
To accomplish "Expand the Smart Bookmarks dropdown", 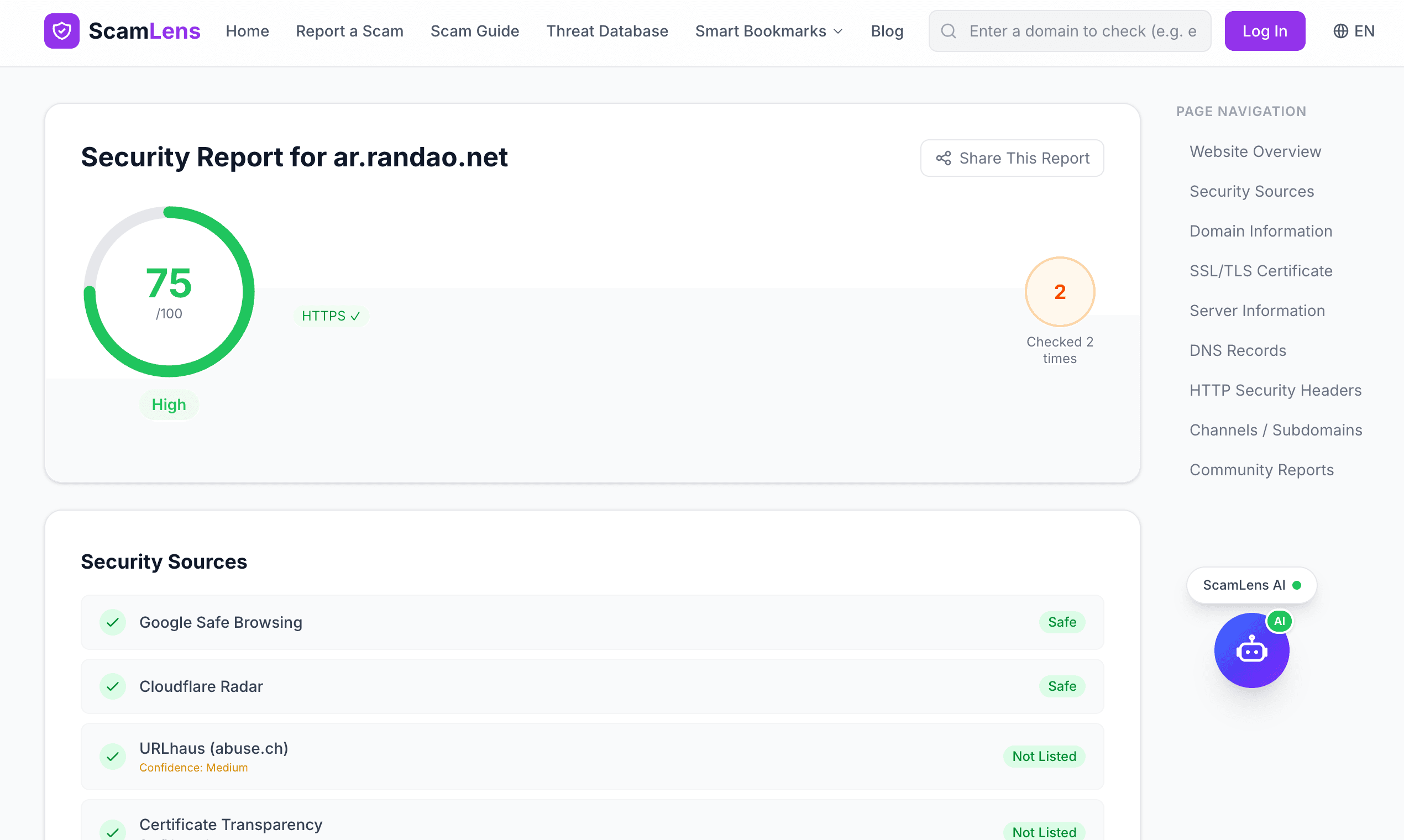I will [769, 30].
